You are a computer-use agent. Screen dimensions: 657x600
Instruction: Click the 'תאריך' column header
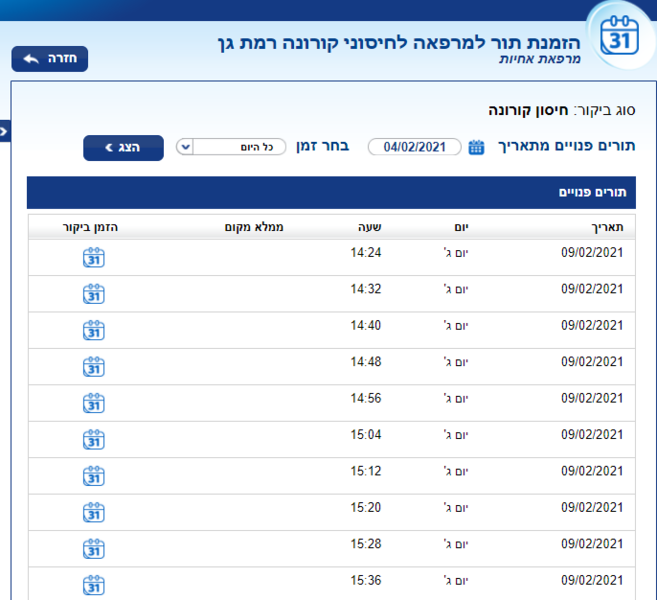coord(607,227)
